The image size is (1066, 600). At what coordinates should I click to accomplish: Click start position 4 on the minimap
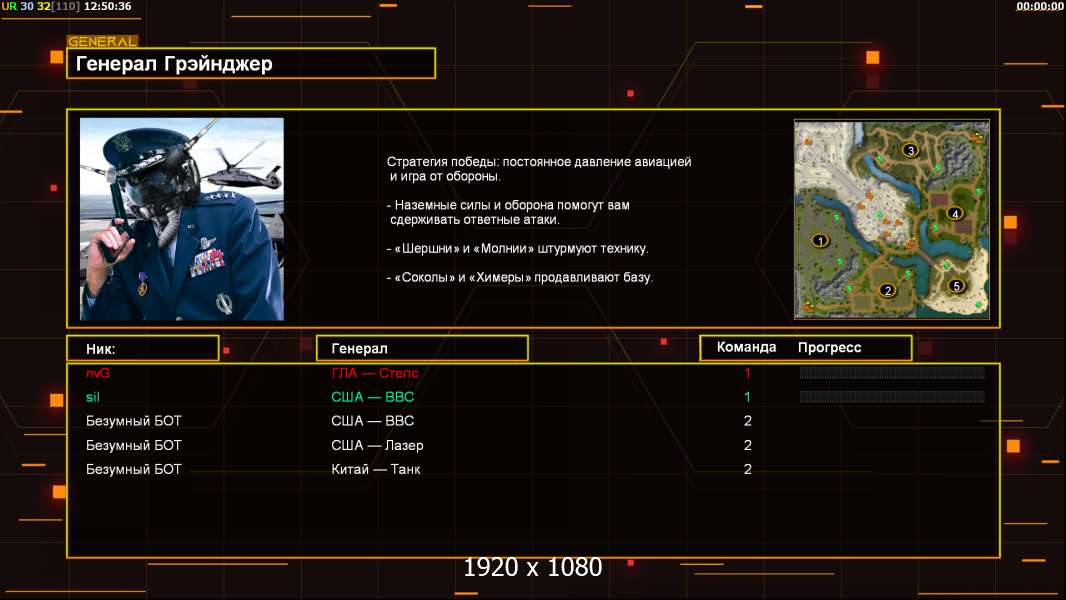(955, 214)
